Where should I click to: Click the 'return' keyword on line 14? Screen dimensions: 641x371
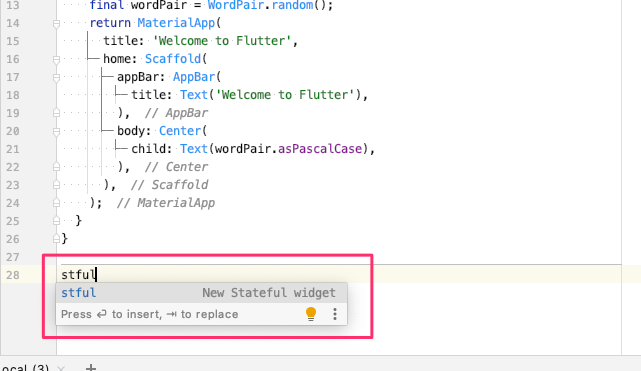[x=110, y=23]
